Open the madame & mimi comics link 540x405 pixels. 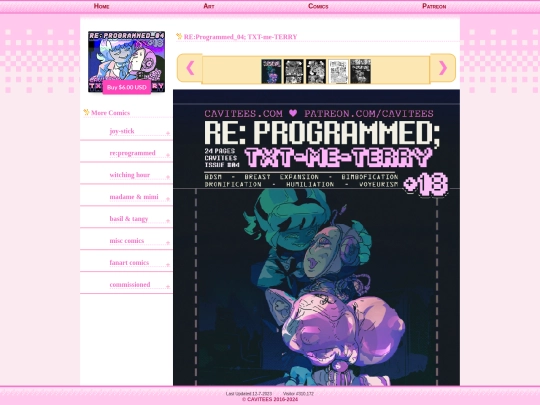(134, 197)
